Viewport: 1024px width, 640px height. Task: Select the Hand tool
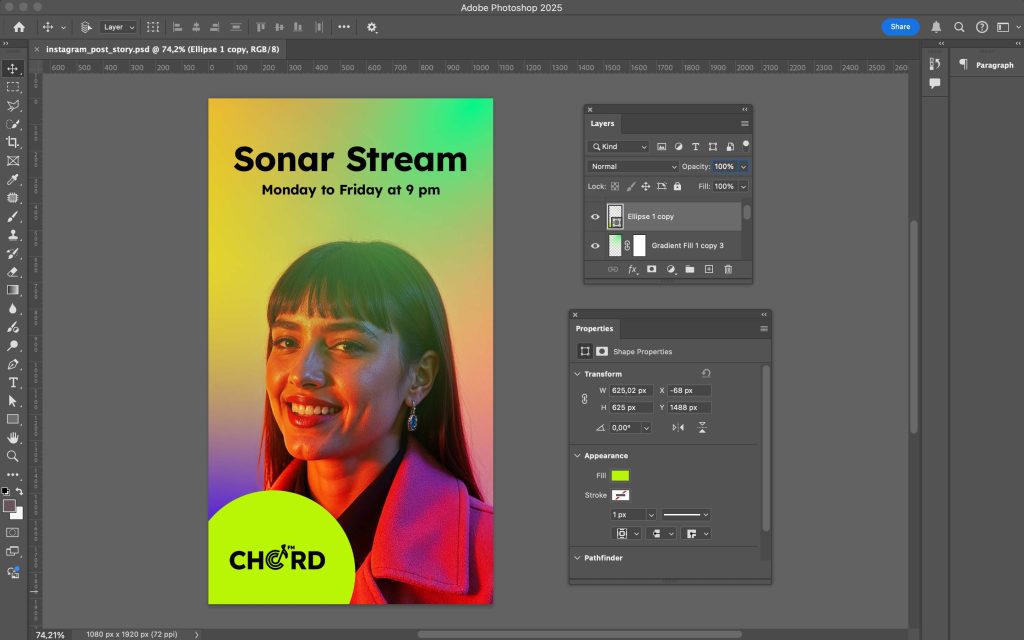pos(13,437)
